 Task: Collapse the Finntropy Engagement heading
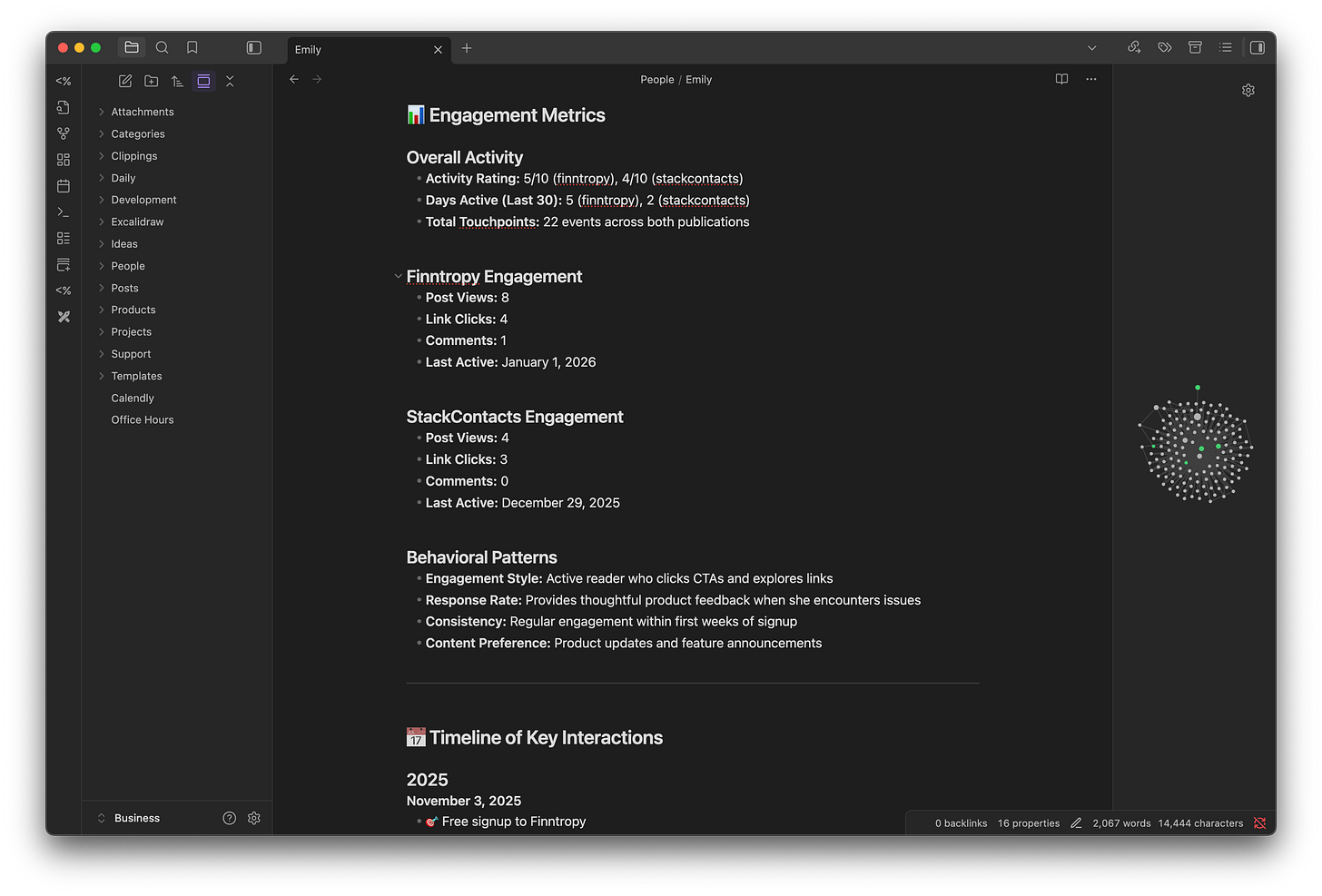click(x=398, y=277)
